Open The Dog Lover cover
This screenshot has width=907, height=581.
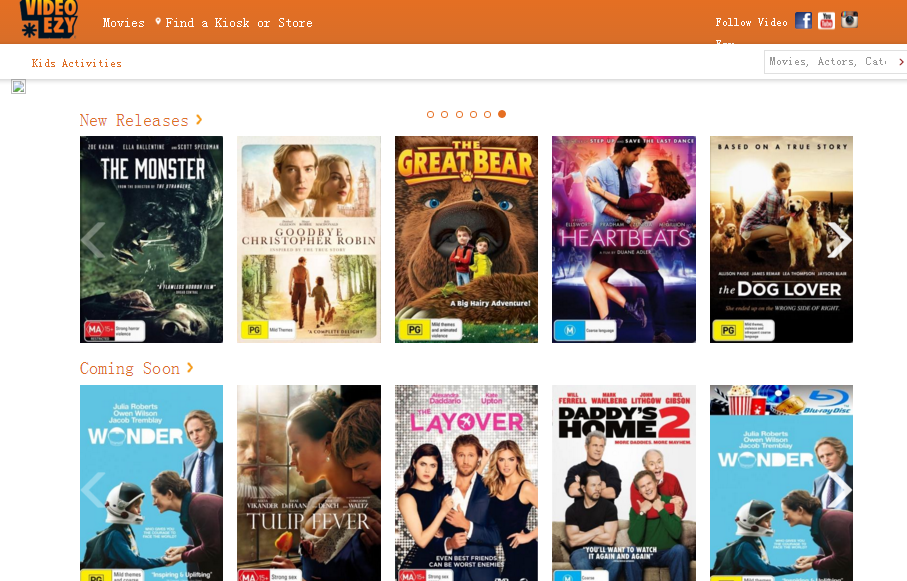(781, 240)
